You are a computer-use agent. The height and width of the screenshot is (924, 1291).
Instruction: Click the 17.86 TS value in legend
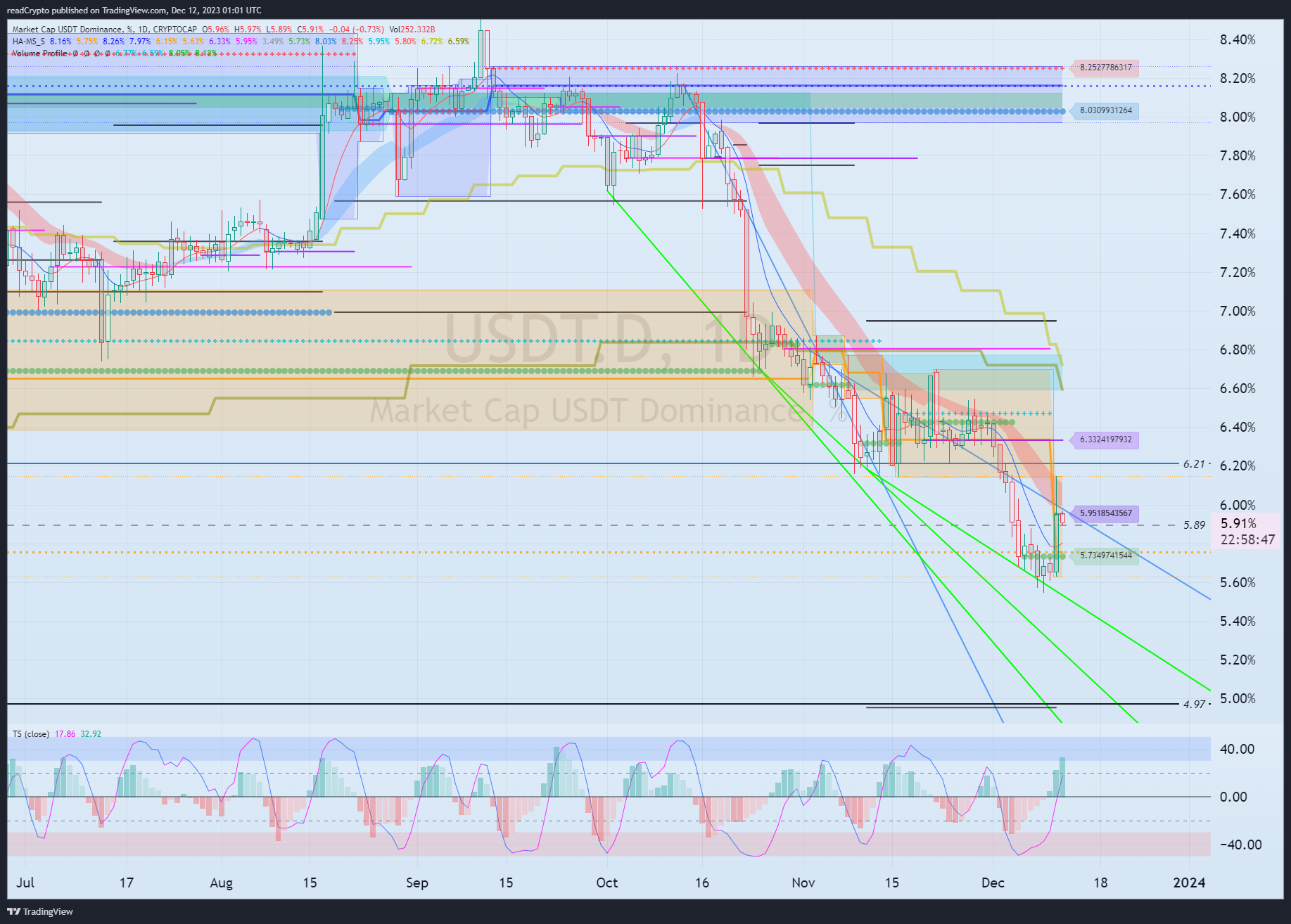point(65,734)
